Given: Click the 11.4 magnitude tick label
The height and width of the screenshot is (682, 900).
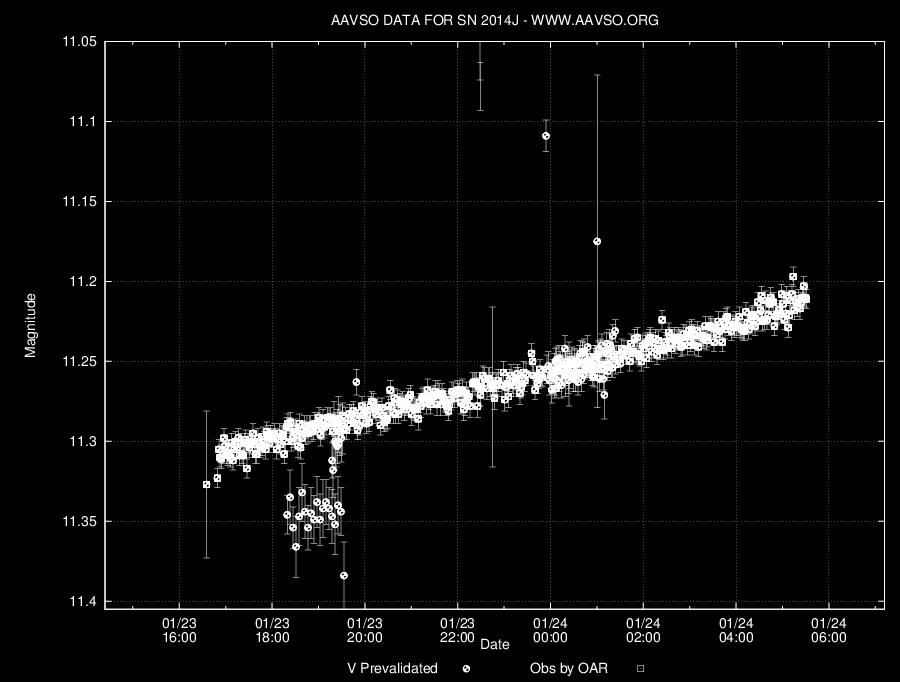Looking at the screenshot, I should (x=83, y=602).
